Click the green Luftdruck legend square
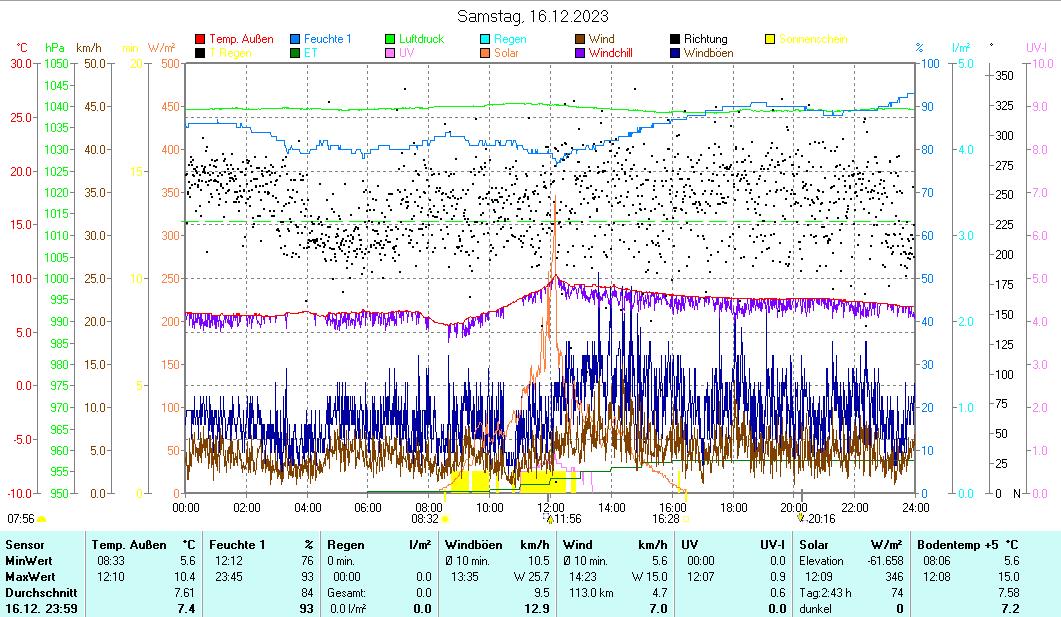 point(390,39)
